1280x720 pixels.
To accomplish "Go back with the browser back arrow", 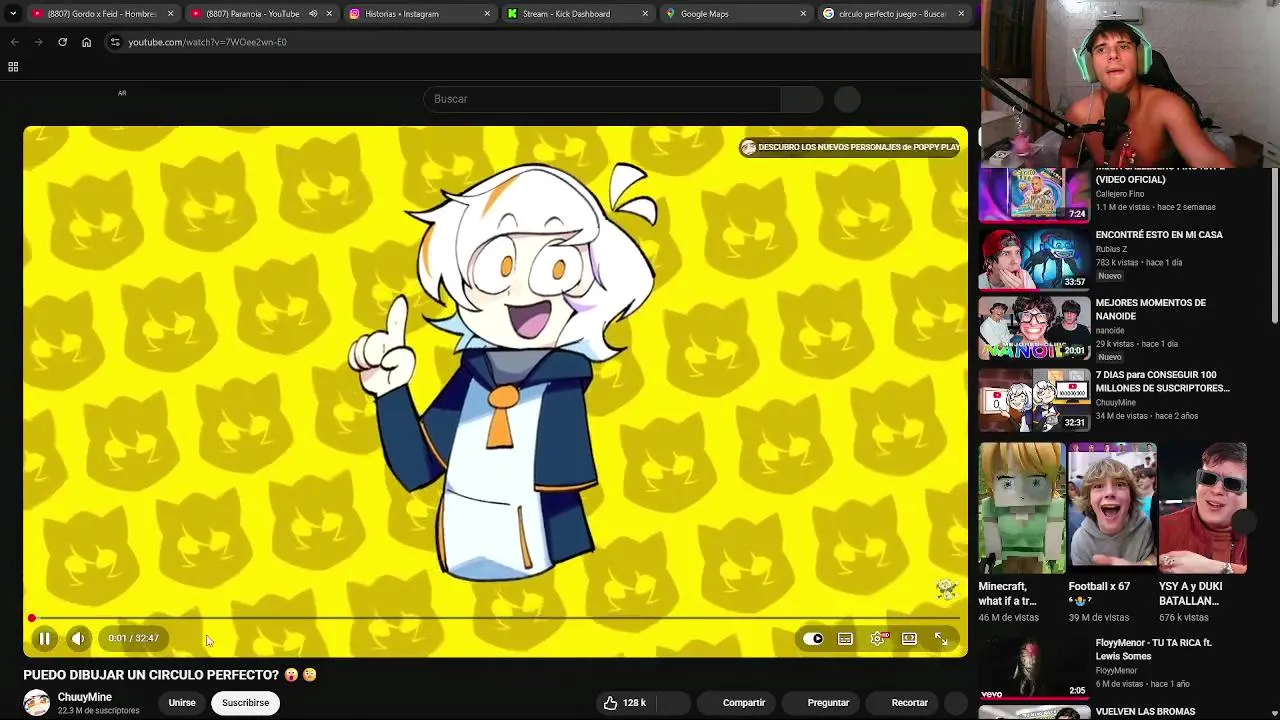I will [x=14, y=42].
